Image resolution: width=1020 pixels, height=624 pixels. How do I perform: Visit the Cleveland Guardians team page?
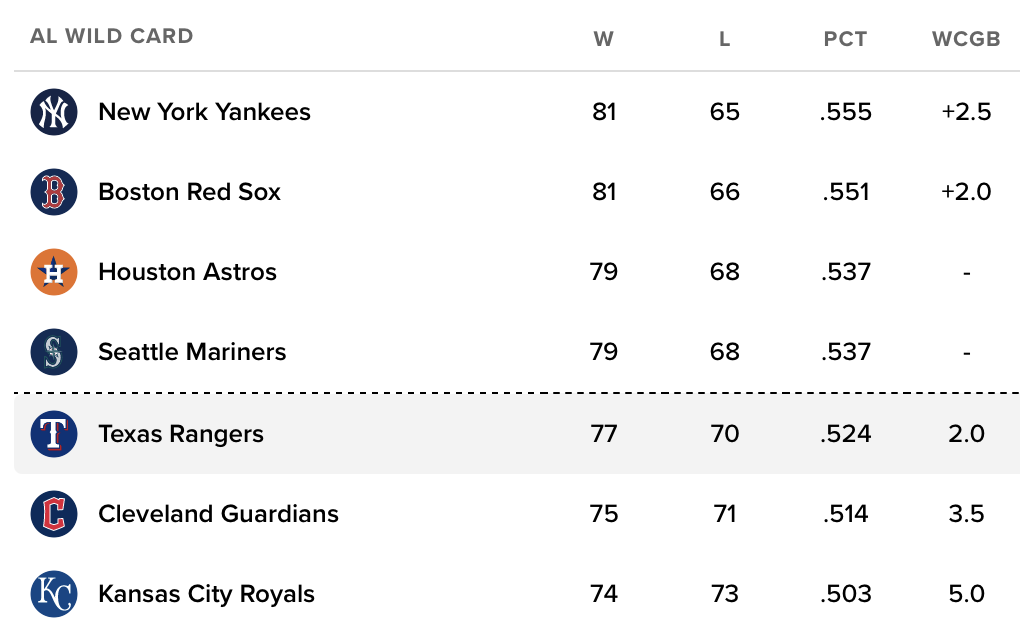coord(218,514)
